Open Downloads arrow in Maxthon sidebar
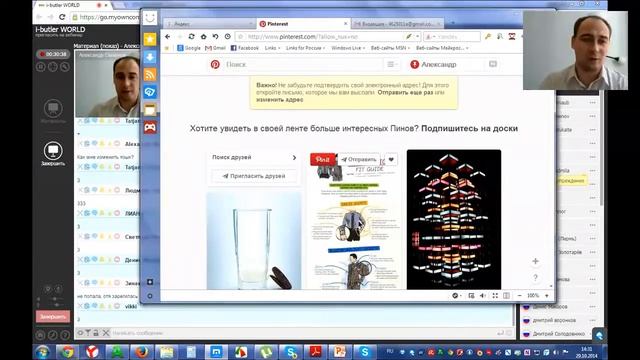The image size is (640, 360). [x=150, y=57]
